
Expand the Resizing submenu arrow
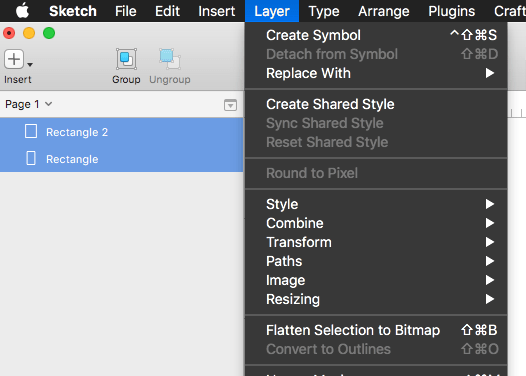point(490,299)
